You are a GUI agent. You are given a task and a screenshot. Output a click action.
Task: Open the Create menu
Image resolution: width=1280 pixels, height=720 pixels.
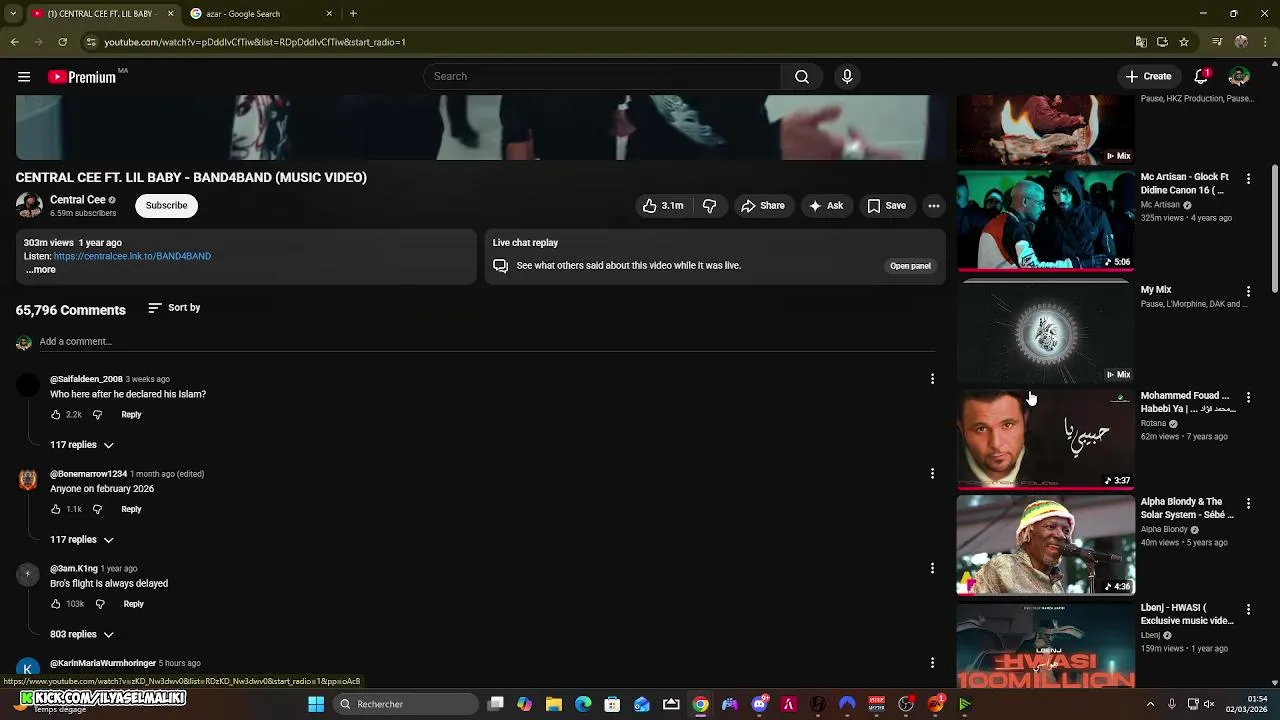[x=1148, y=77]
